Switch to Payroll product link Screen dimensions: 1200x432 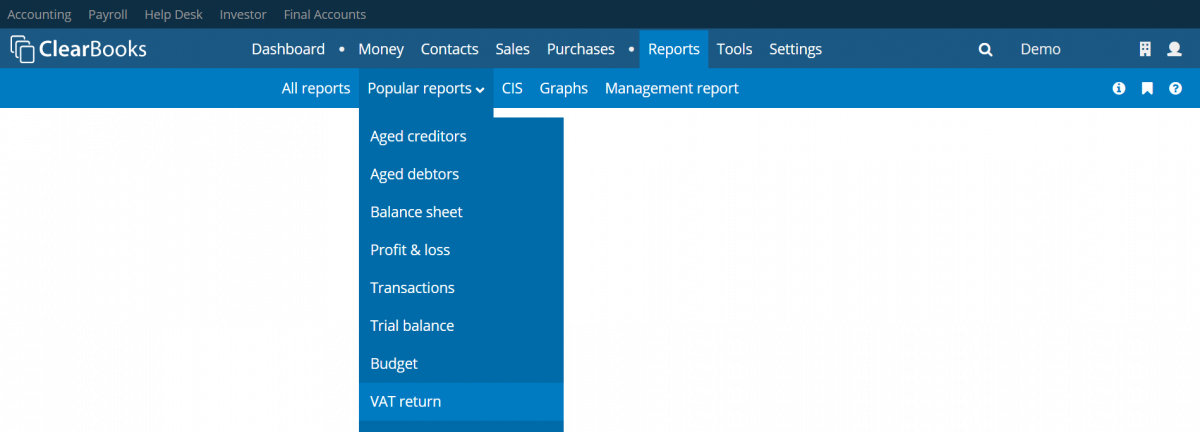[x=108, y=15]
